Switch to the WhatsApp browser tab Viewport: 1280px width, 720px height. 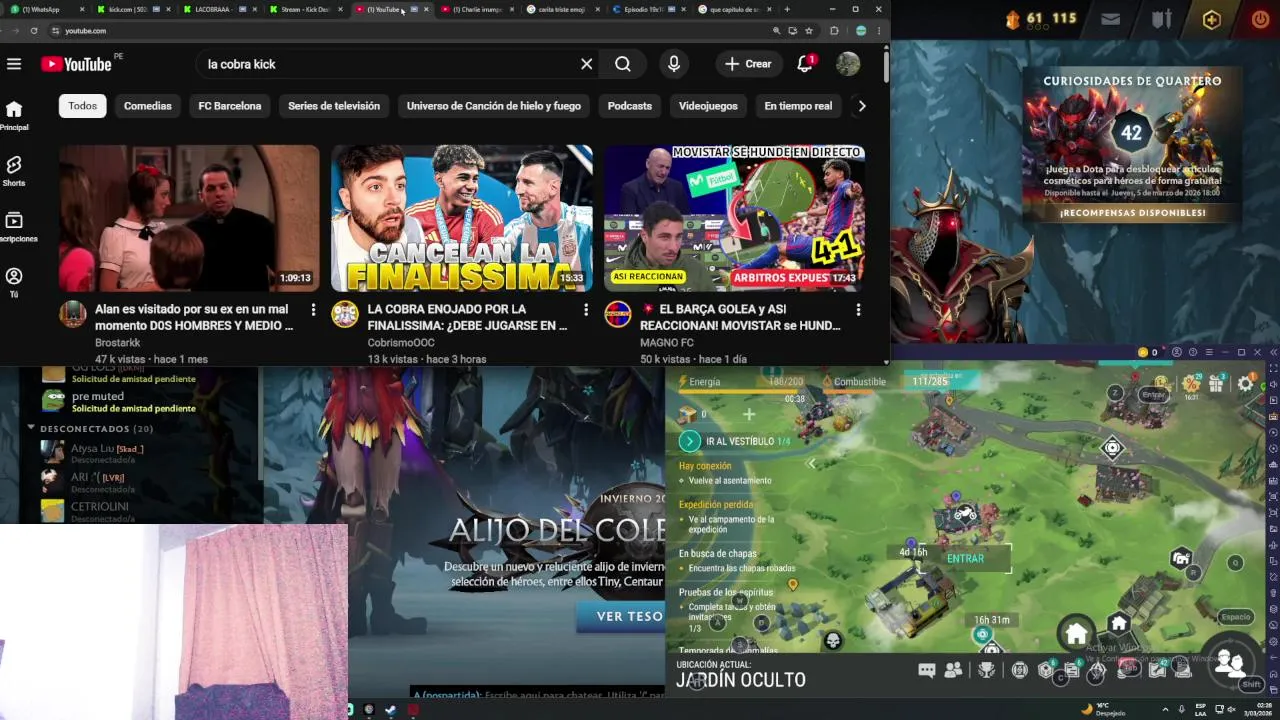(45, 9)
